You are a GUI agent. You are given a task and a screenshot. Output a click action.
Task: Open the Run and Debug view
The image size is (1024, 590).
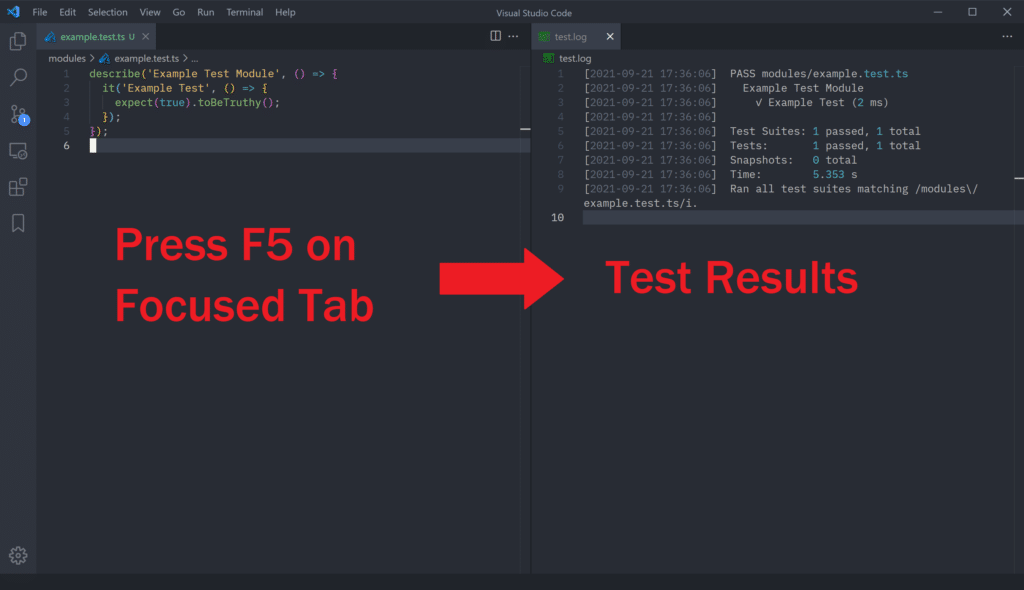17,150
